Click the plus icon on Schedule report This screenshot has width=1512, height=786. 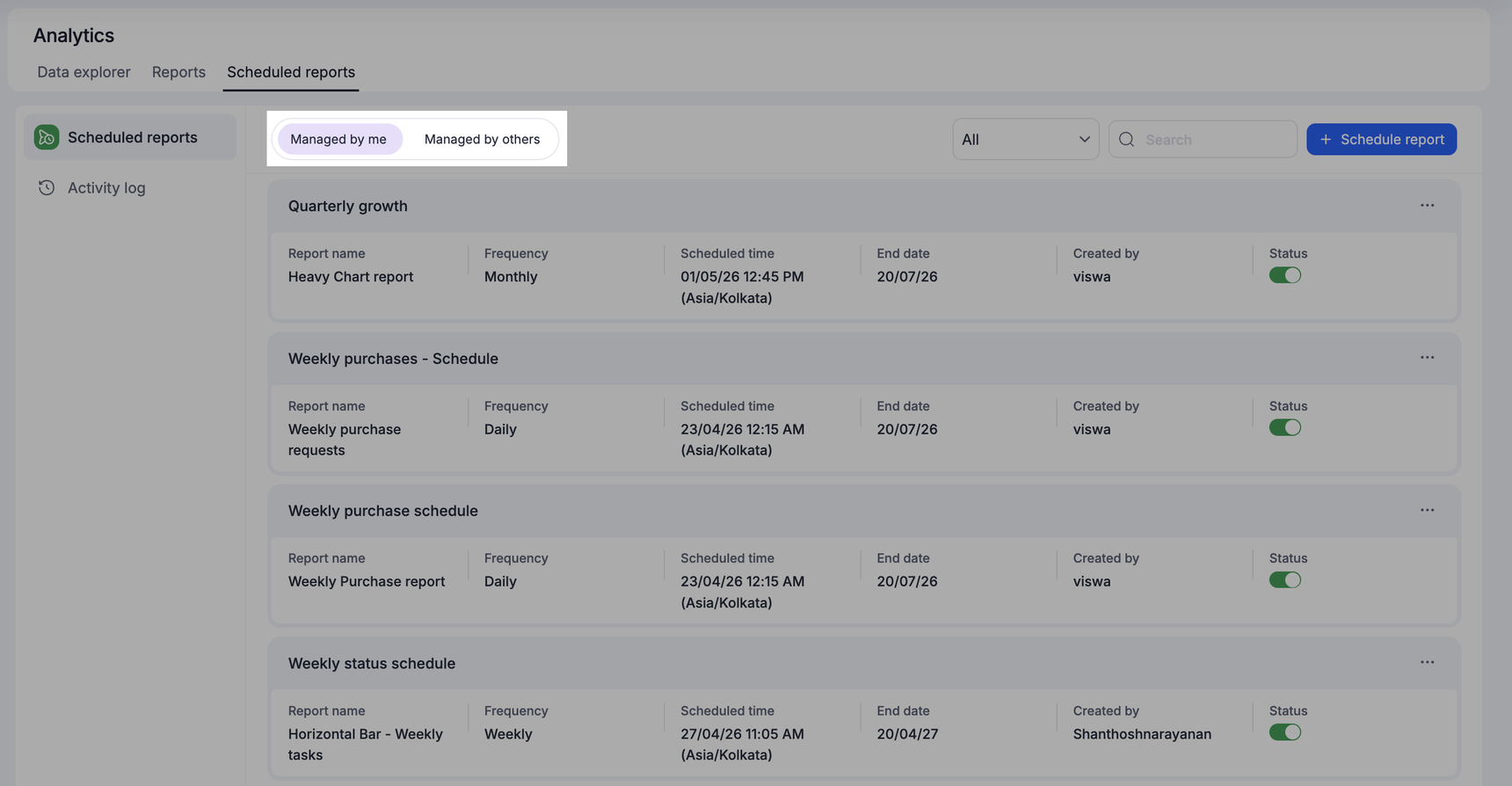coord(1326,140)
